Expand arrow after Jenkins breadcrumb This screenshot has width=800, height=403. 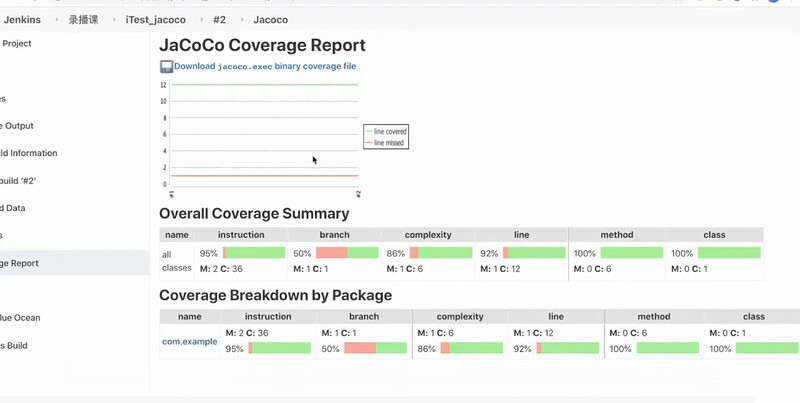(55, 20)
